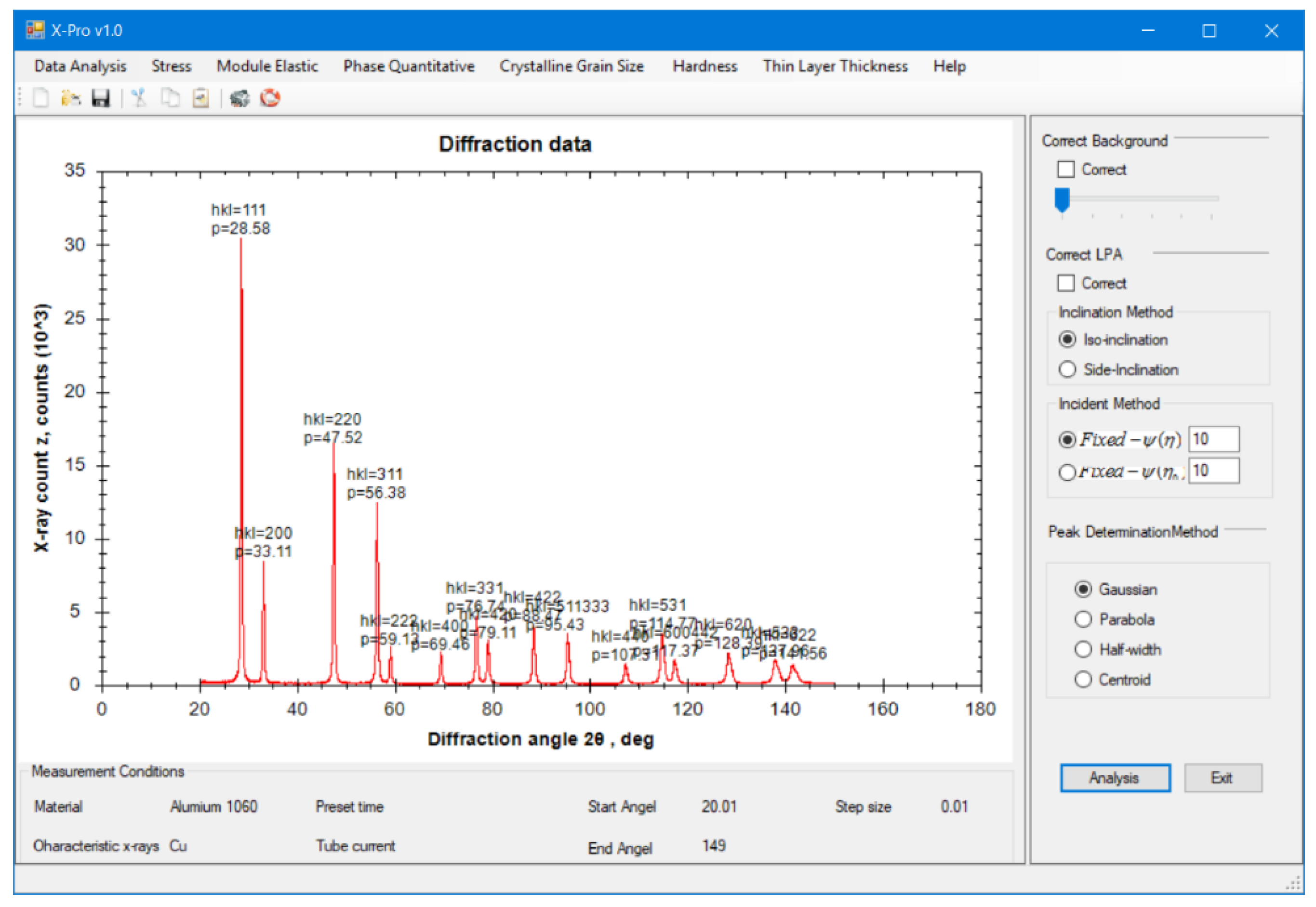Viewport: 1316px width, 907px height.
Task: Click the background correction slider thumb
Action: coord(1062,200)
